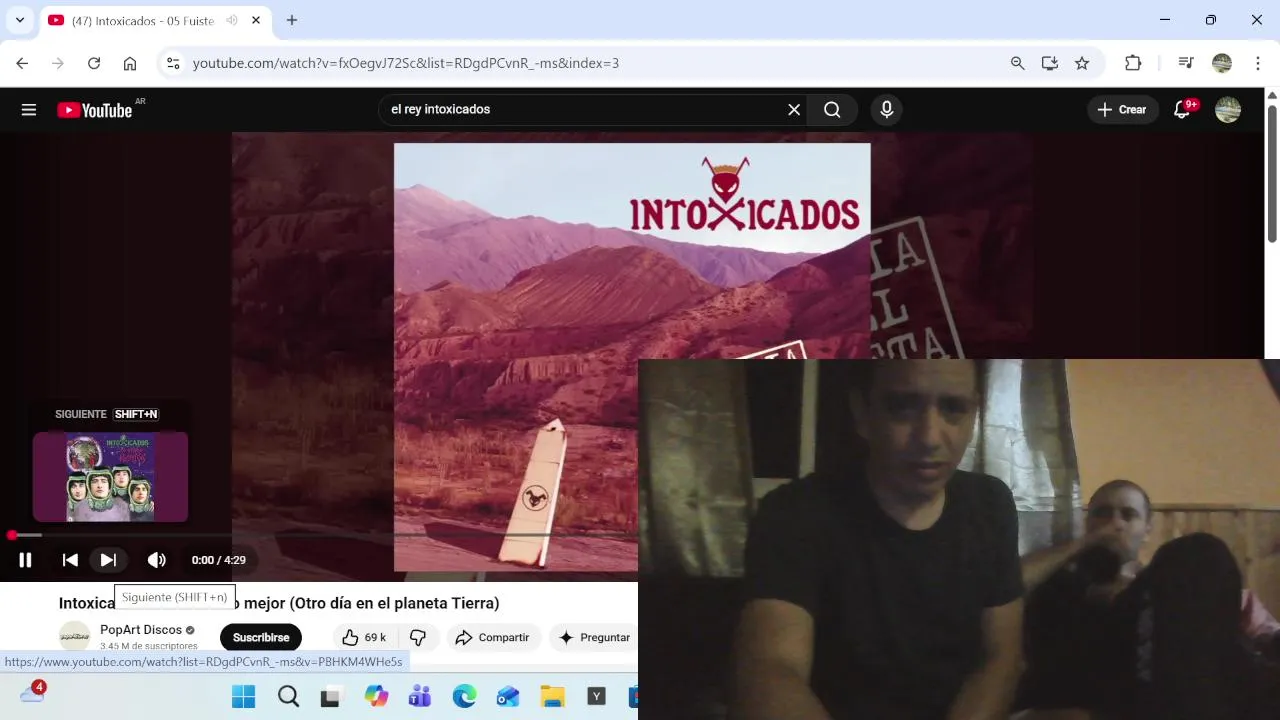
Task: Click the '3.45 M de suscriptores' text
Action: coord(149,646)
